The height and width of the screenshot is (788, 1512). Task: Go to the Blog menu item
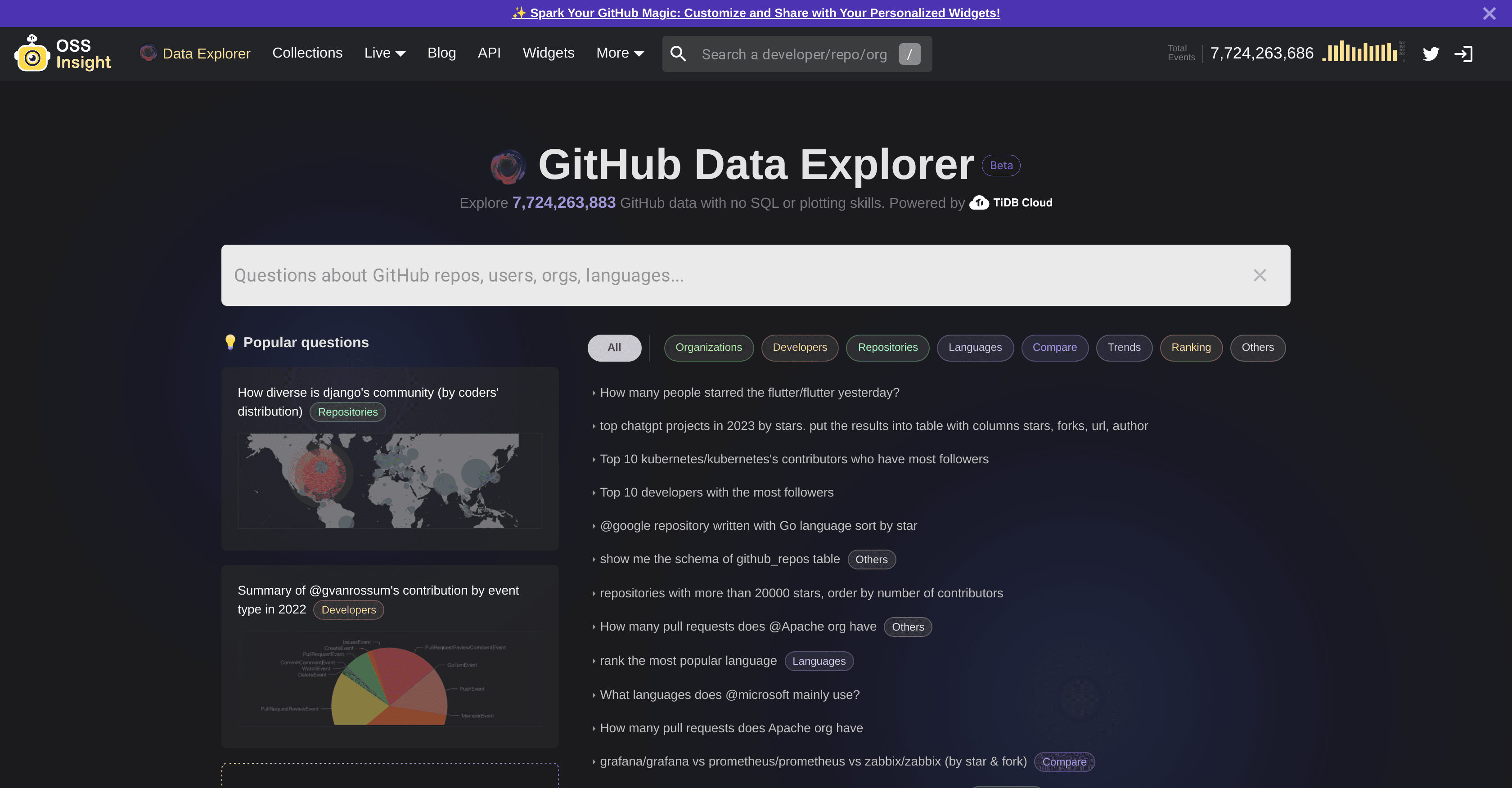pyautogui.click(x=441, y=53)
